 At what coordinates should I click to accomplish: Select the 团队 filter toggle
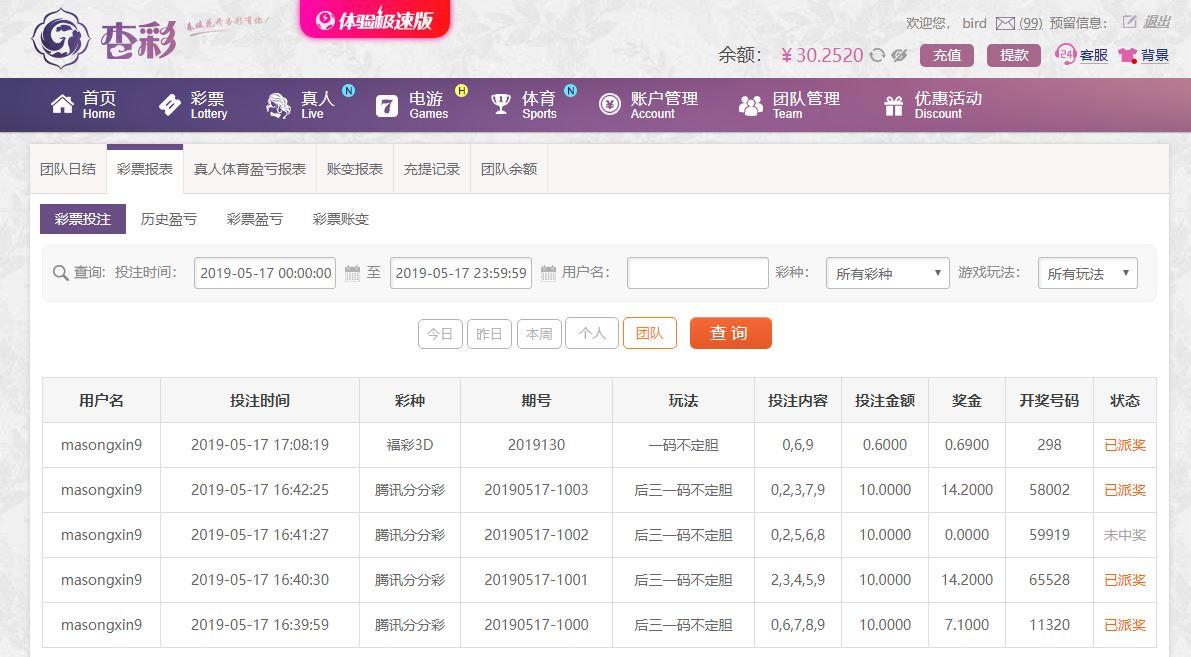[649, 333]
